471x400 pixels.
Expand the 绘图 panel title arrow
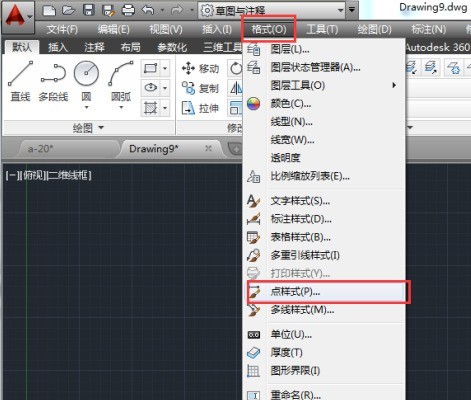coord(101,128)
